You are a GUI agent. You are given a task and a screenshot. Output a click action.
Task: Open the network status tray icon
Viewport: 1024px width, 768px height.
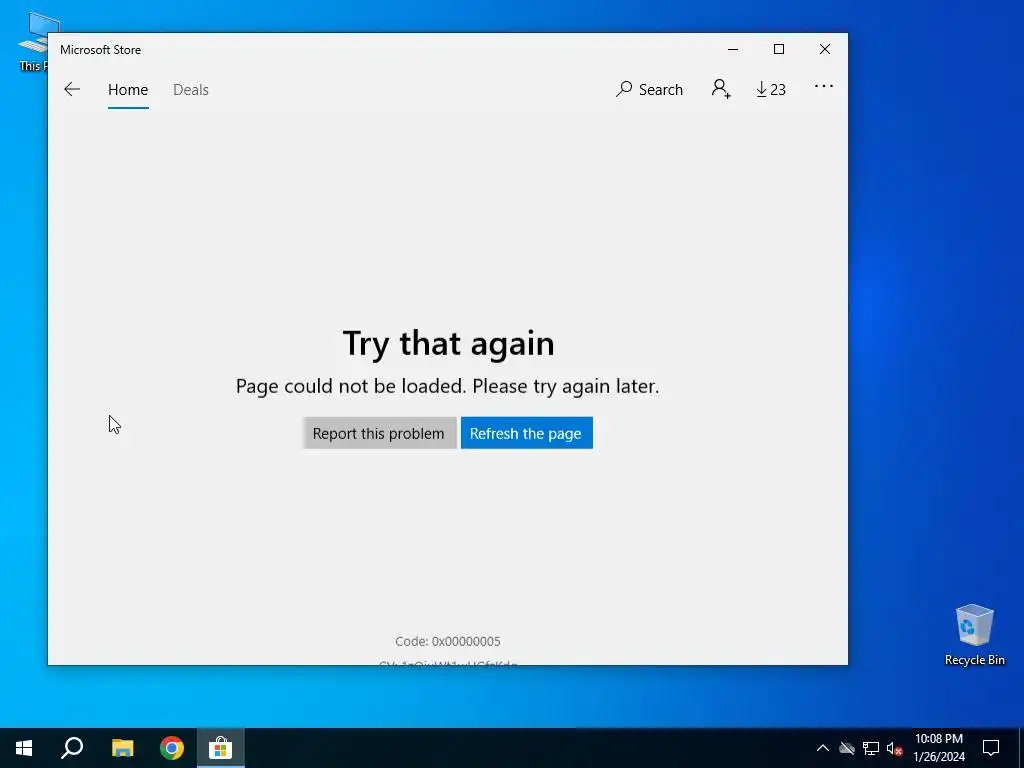point(871,748)
